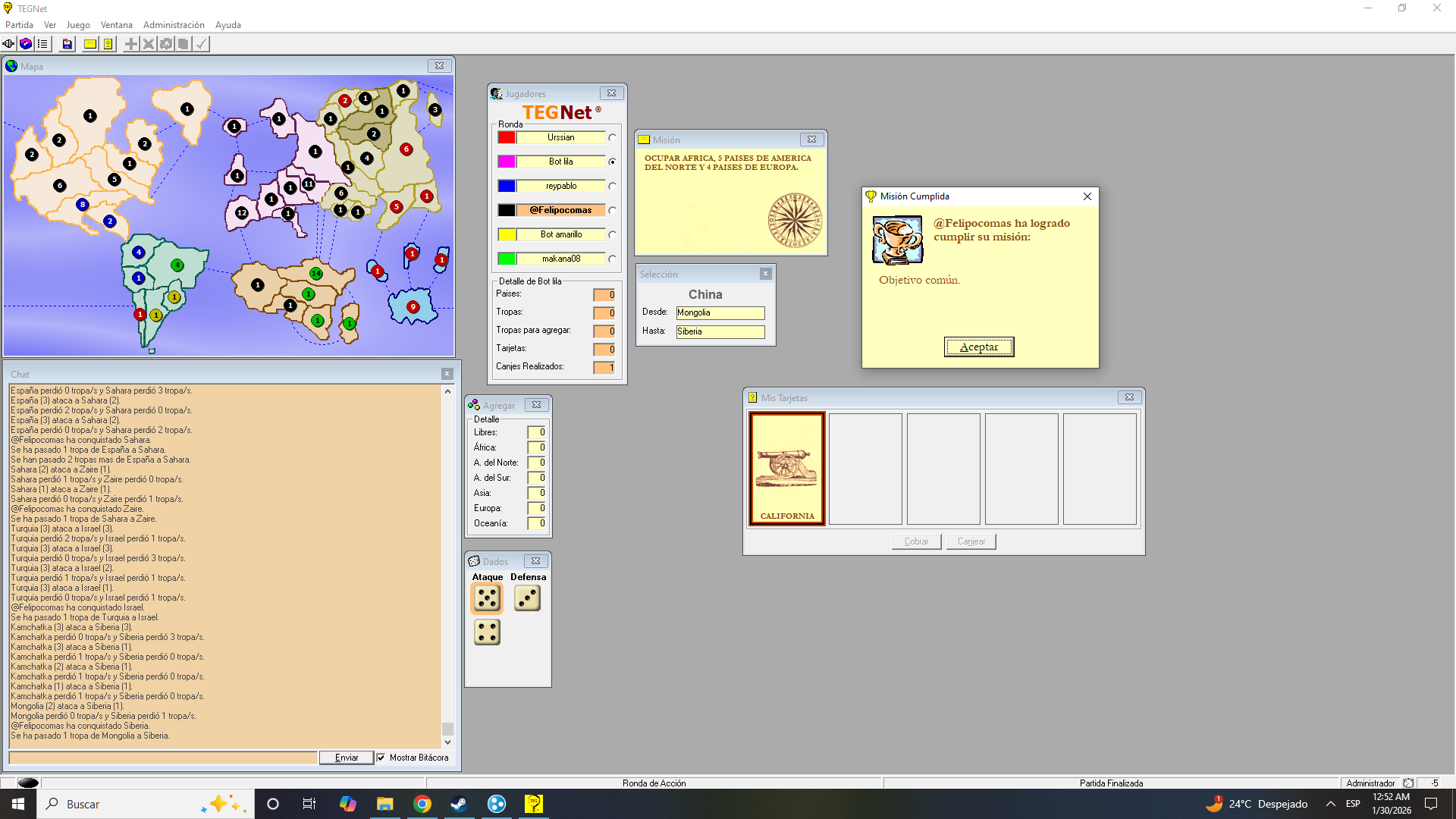Click the connect plug toolbar icon
1456x819 pixels.
click(8, 44)
